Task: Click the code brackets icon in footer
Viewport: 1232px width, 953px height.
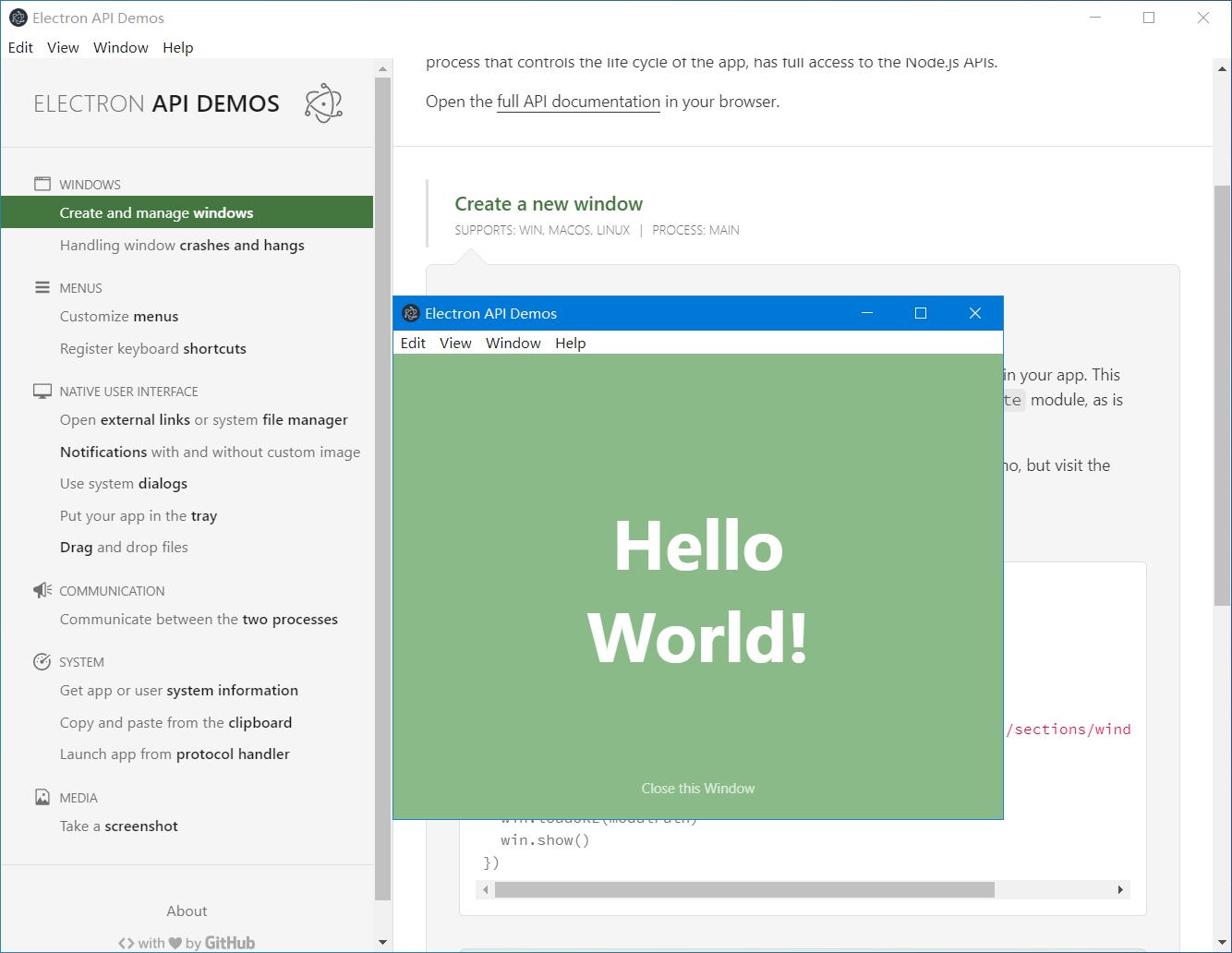Action: coord(127,943)
